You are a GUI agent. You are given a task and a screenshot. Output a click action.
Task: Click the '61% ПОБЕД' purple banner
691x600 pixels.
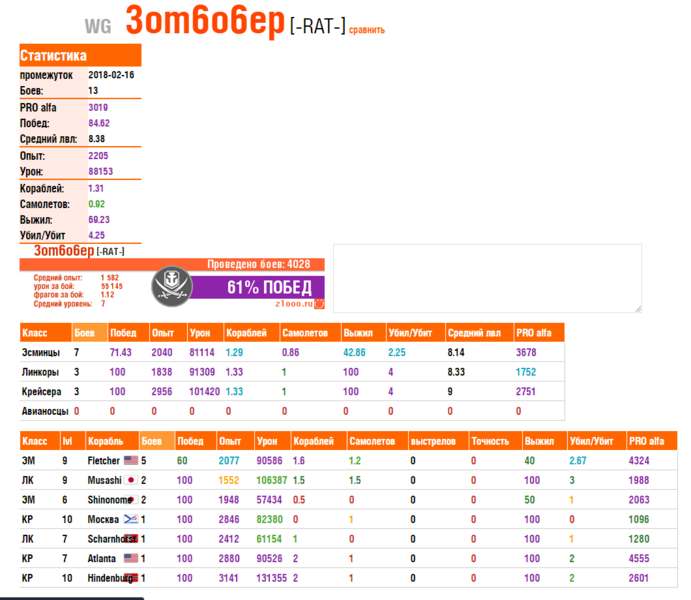click(257, 287)
